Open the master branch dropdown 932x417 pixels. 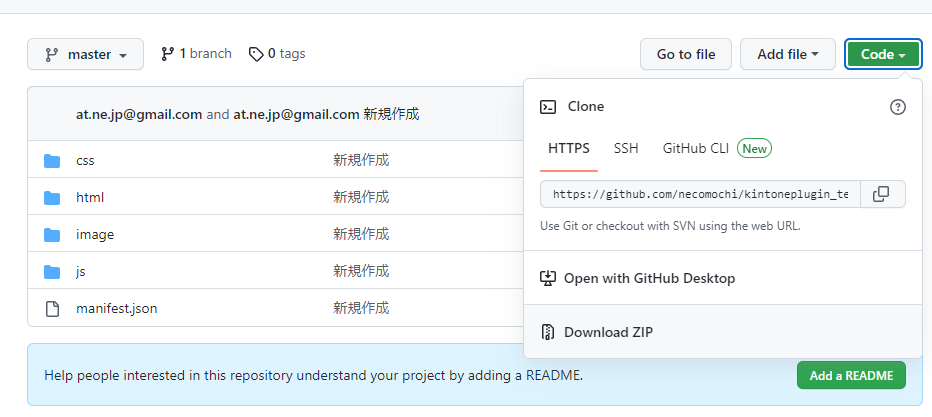[85, 54]
